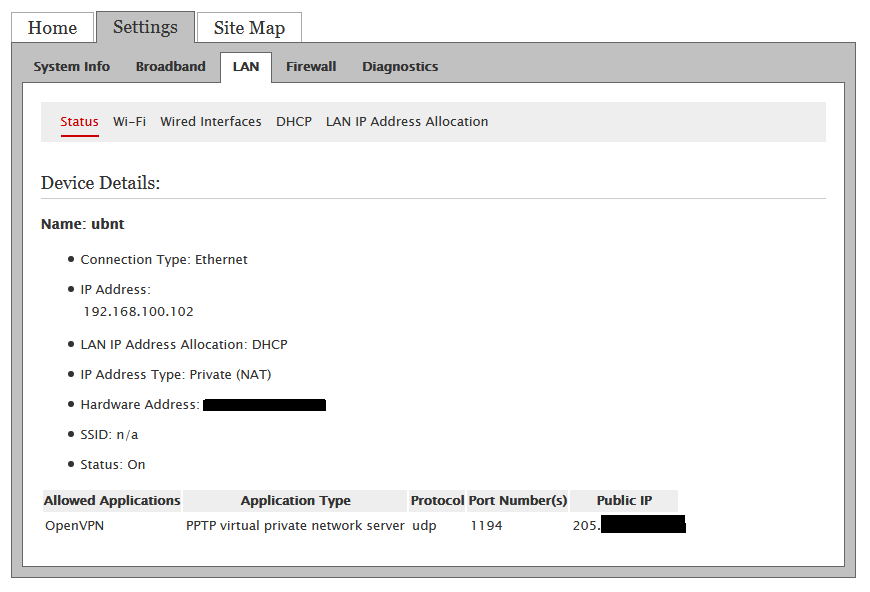The width and height of the screenshot is (870, 592).
Task: Click the Status sub-menu link
Action: point(79,122)
